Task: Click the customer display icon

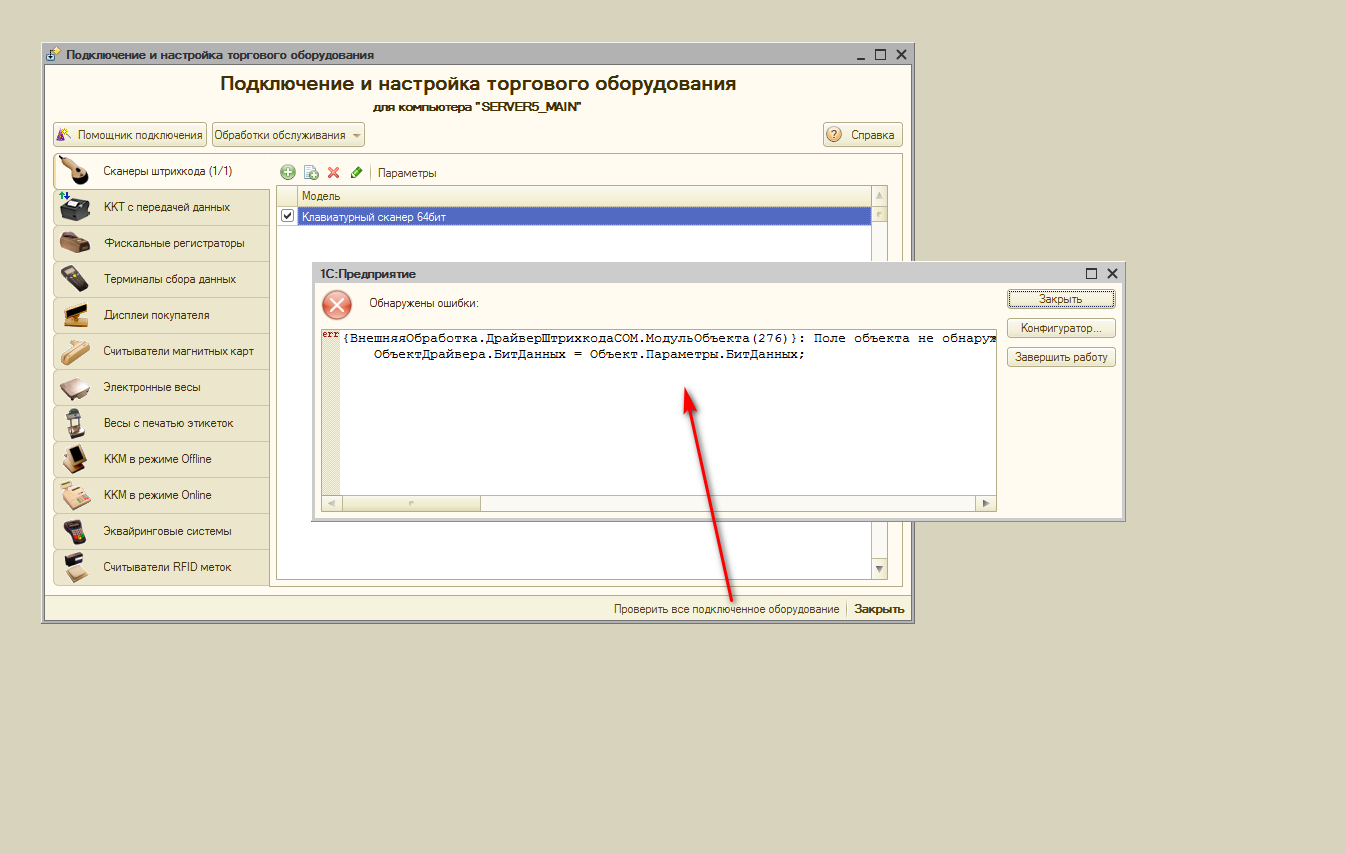Action: [75, 315]
